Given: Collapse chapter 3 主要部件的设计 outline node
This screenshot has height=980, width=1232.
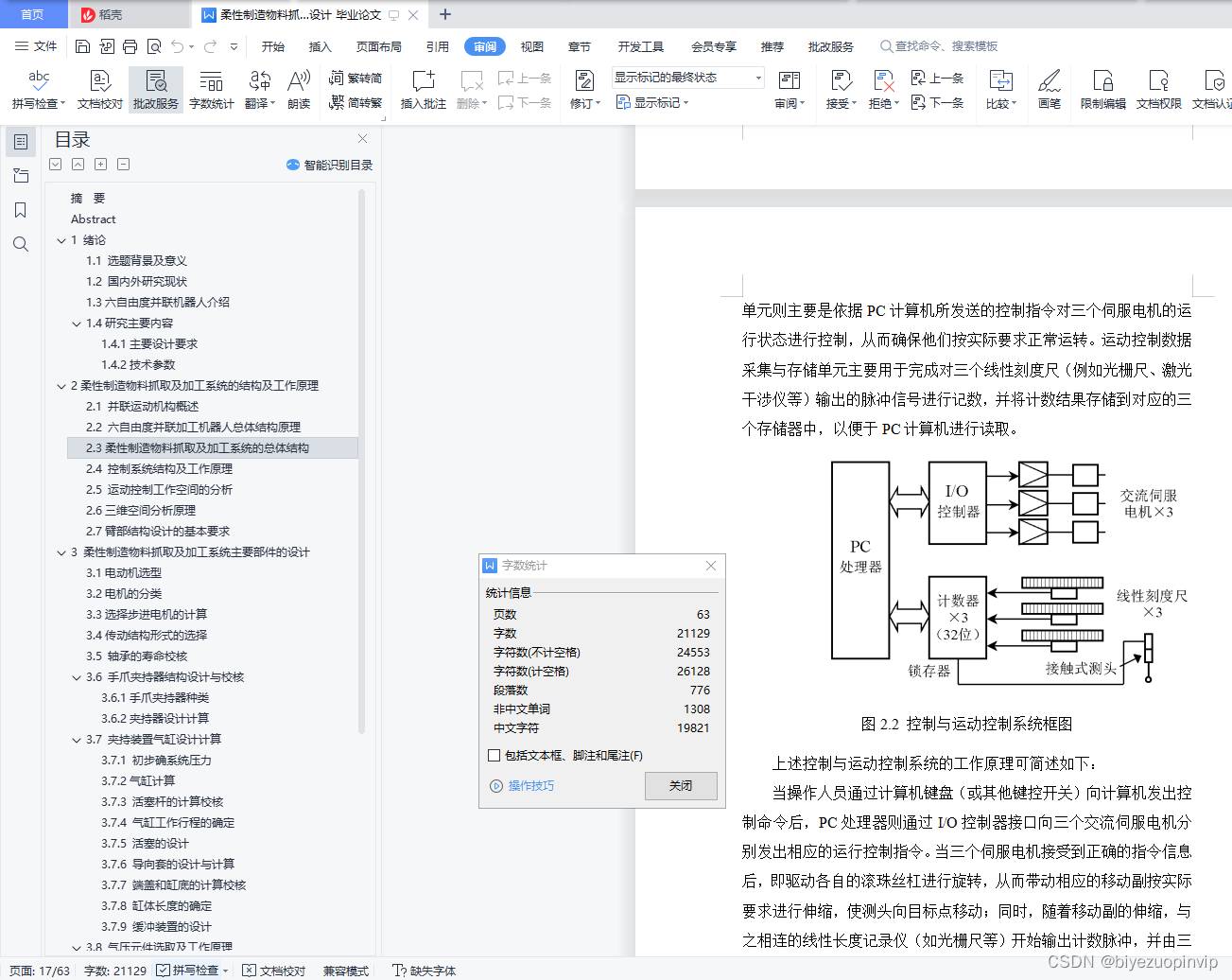Looking at the screenshot, I should 61,552.
